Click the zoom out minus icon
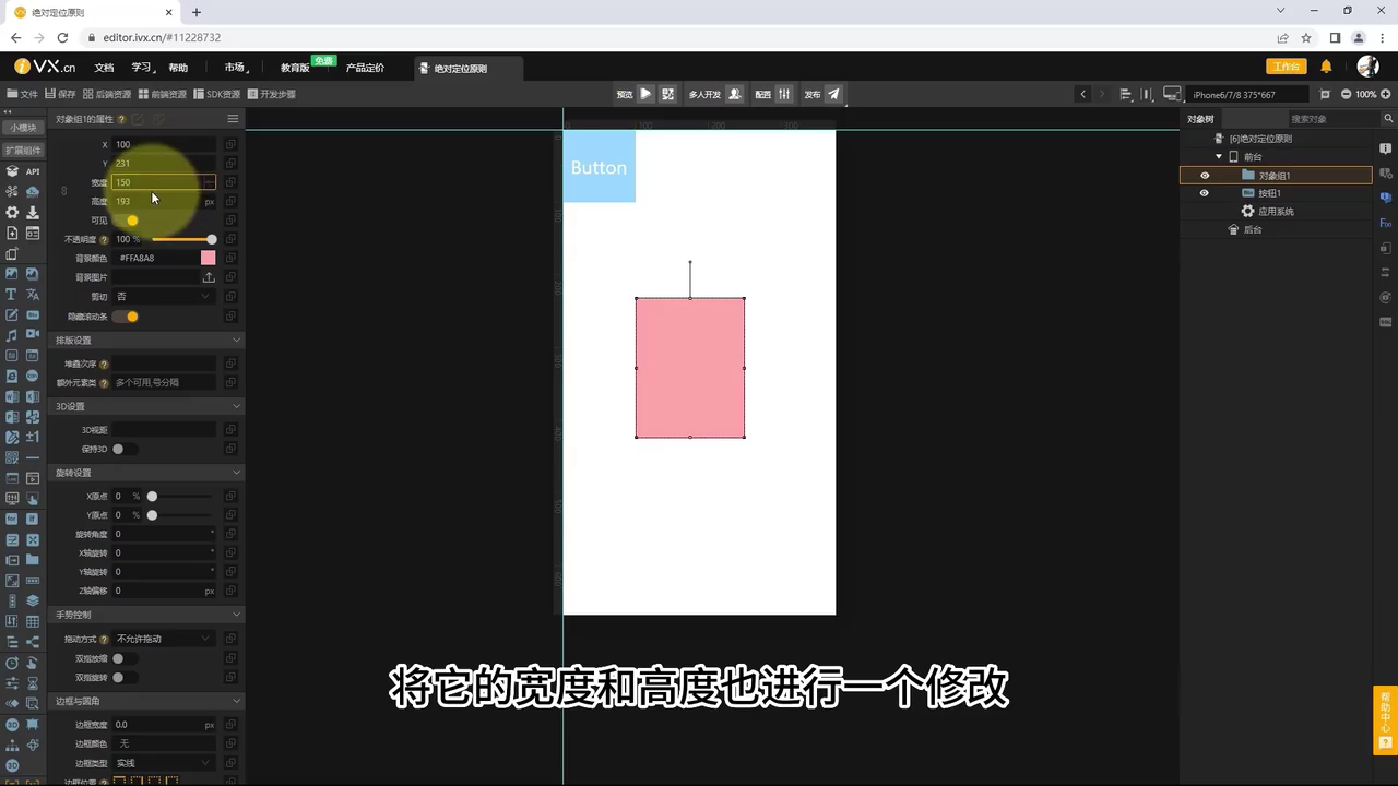Viewport: 1398px width, 786px height. coord(1346,94)
